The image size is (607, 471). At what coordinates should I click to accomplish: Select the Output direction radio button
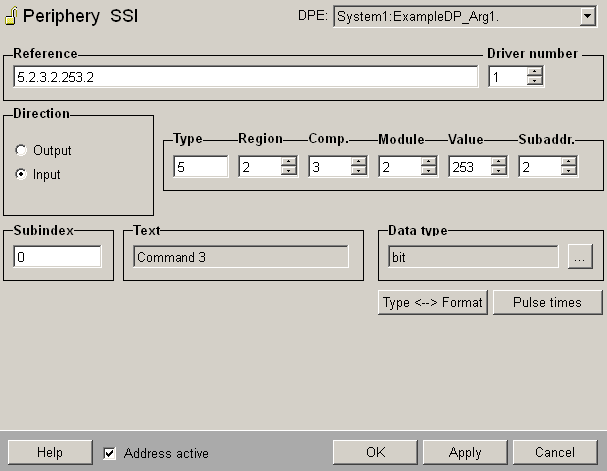point(21,151)
